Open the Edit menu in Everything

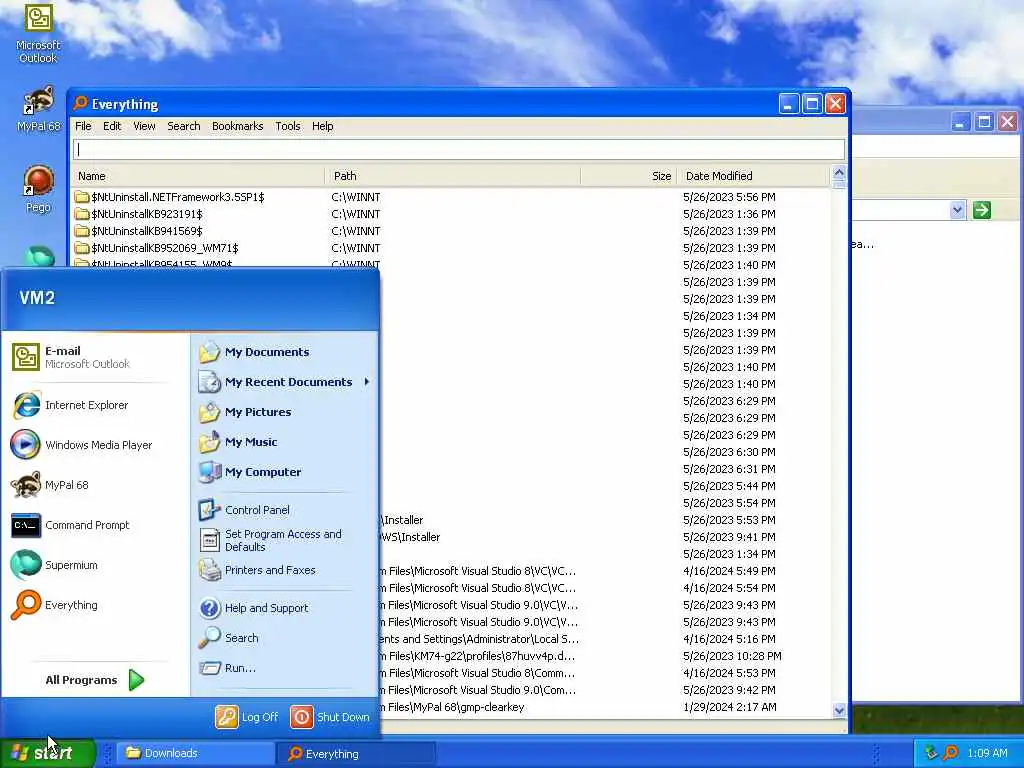(x=112, y=126)
